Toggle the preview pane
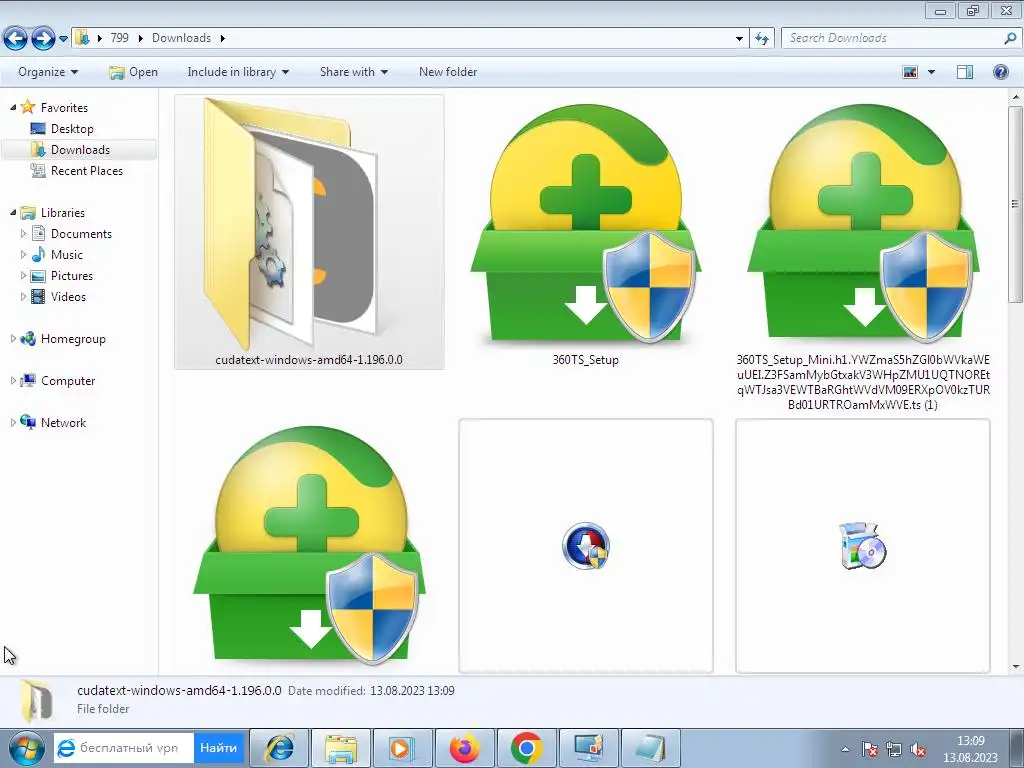 click(965, 72)
